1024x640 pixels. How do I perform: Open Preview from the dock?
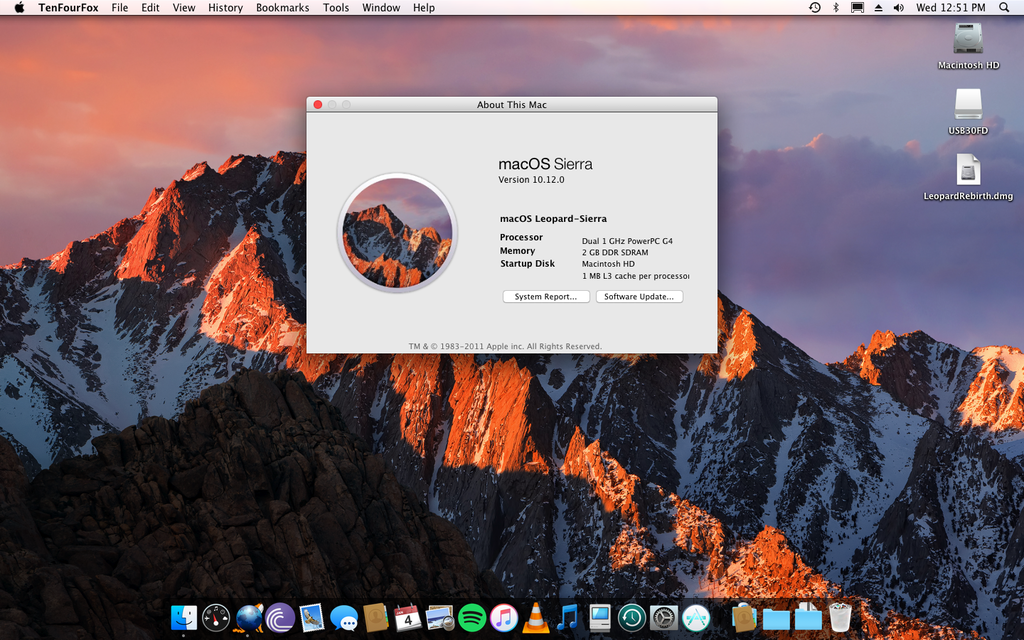[440, 618]
